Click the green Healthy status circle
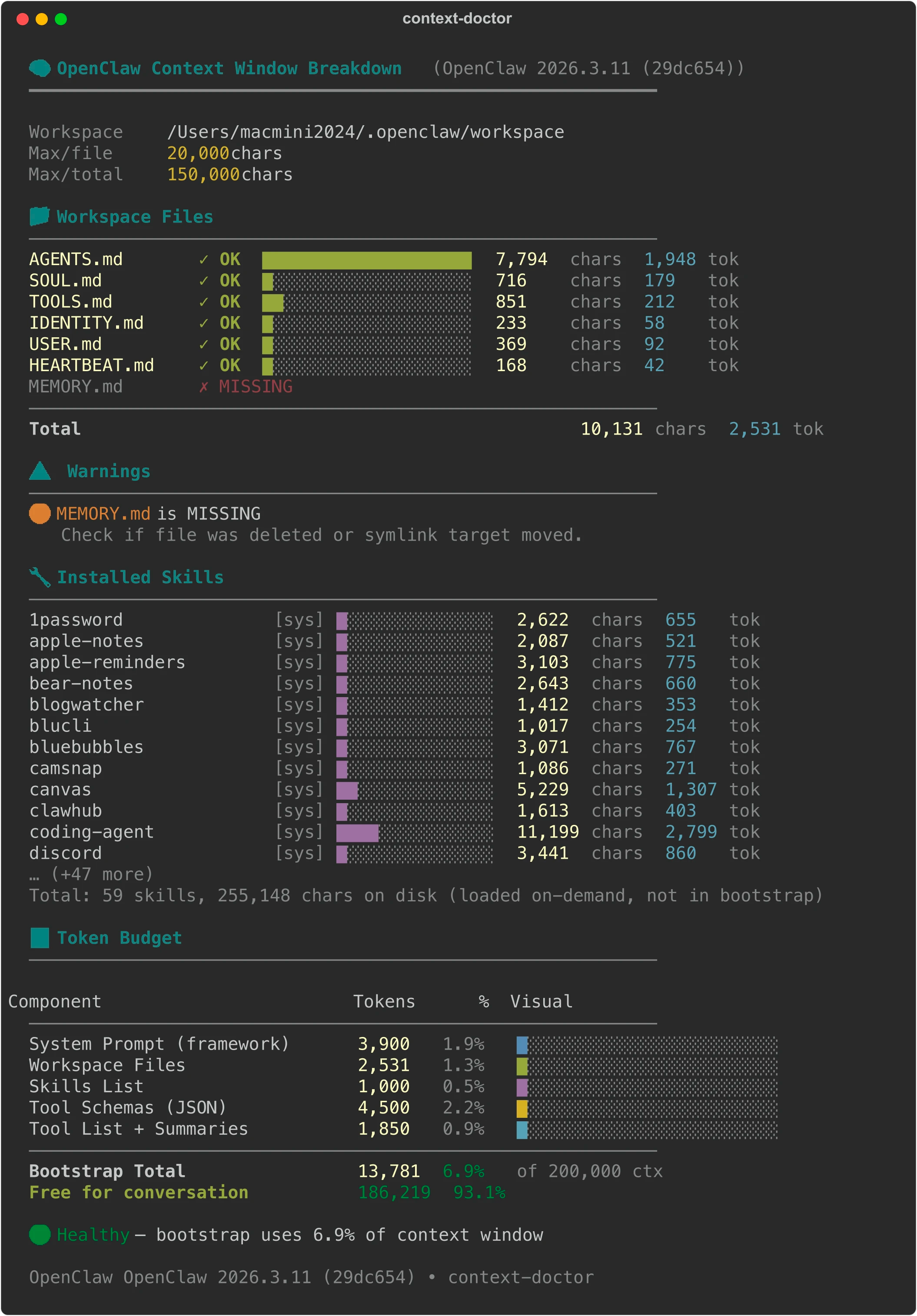 pyautogui.click(x=40, y=1235)
